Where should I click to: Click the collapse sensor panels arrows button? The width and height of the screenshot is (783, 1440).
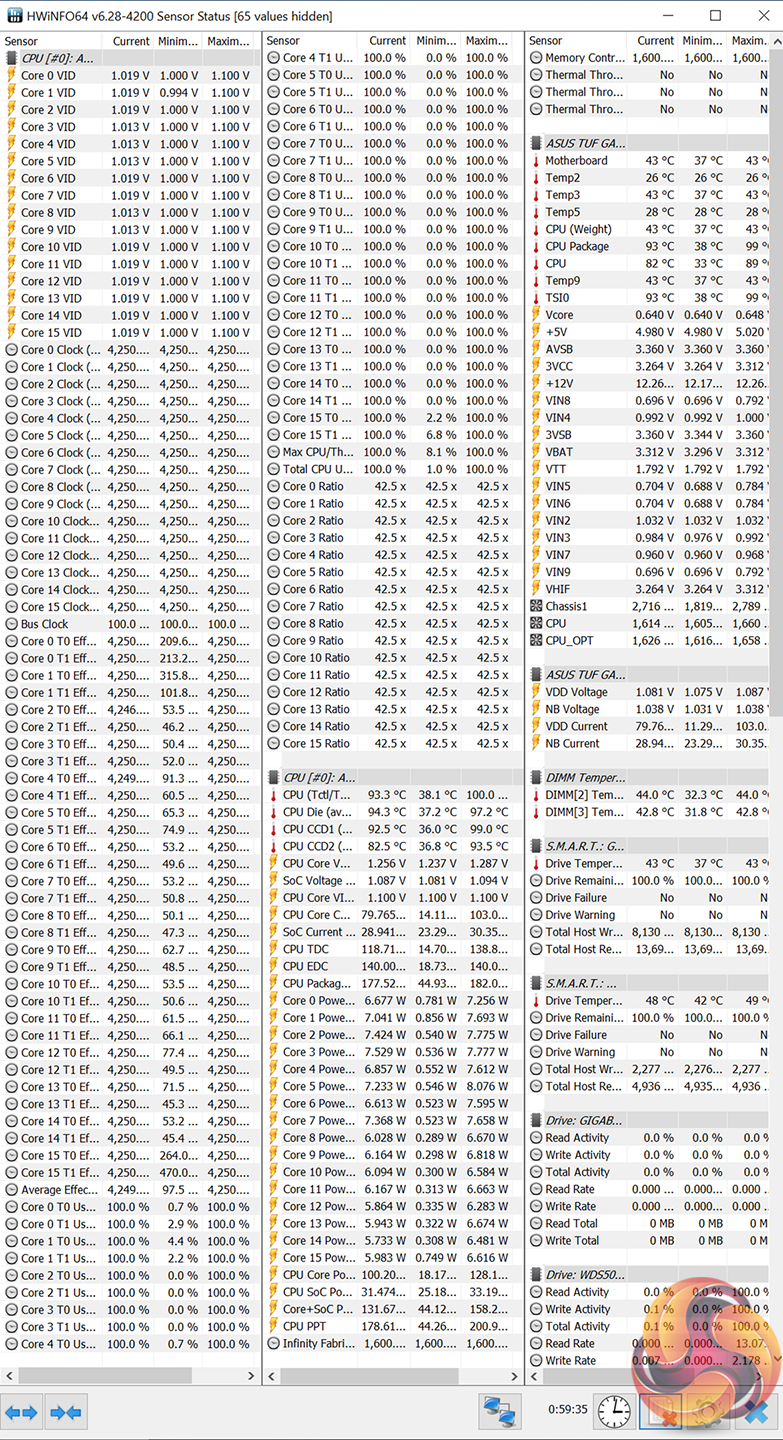pyautogui.click(x=65, y=1412)
